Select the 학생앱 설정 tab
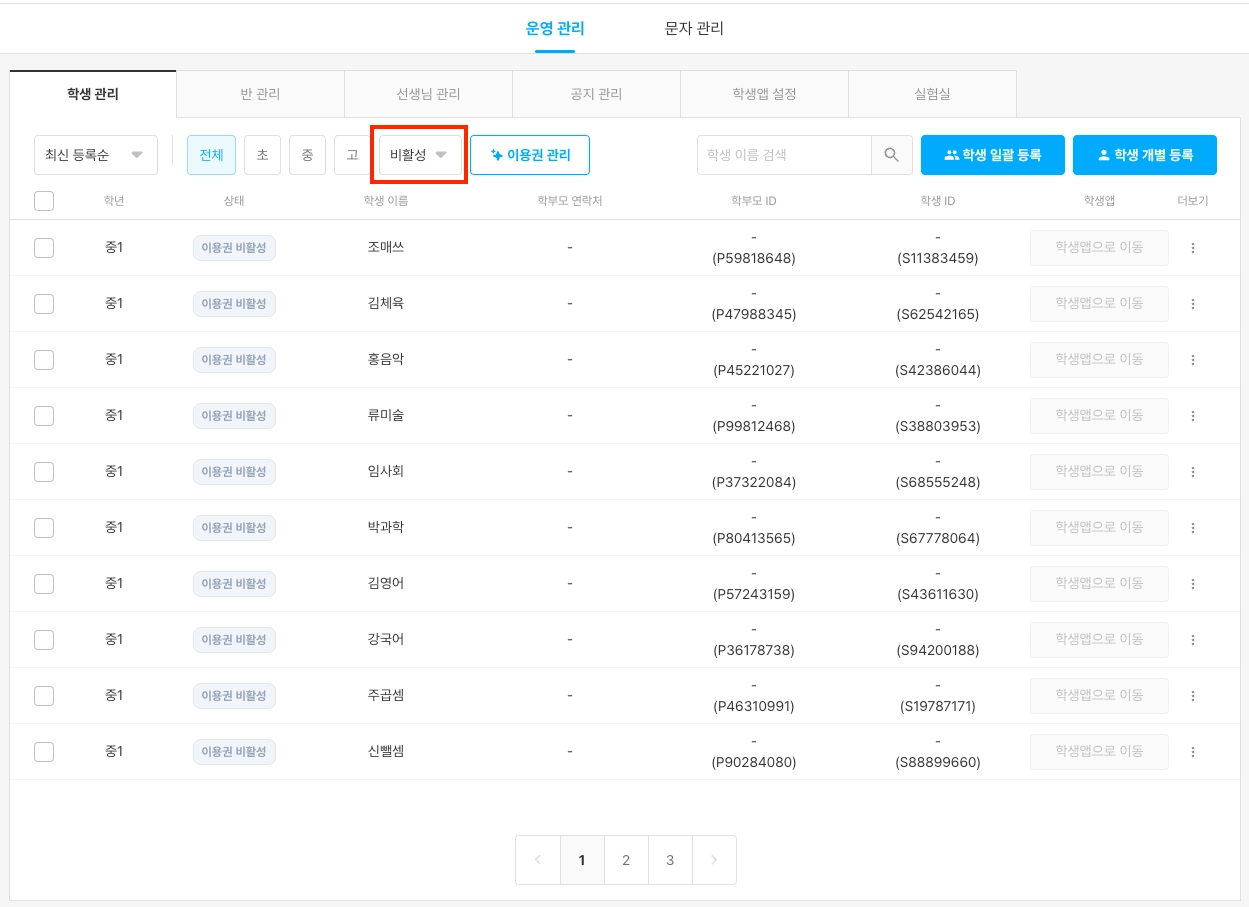 764,94
